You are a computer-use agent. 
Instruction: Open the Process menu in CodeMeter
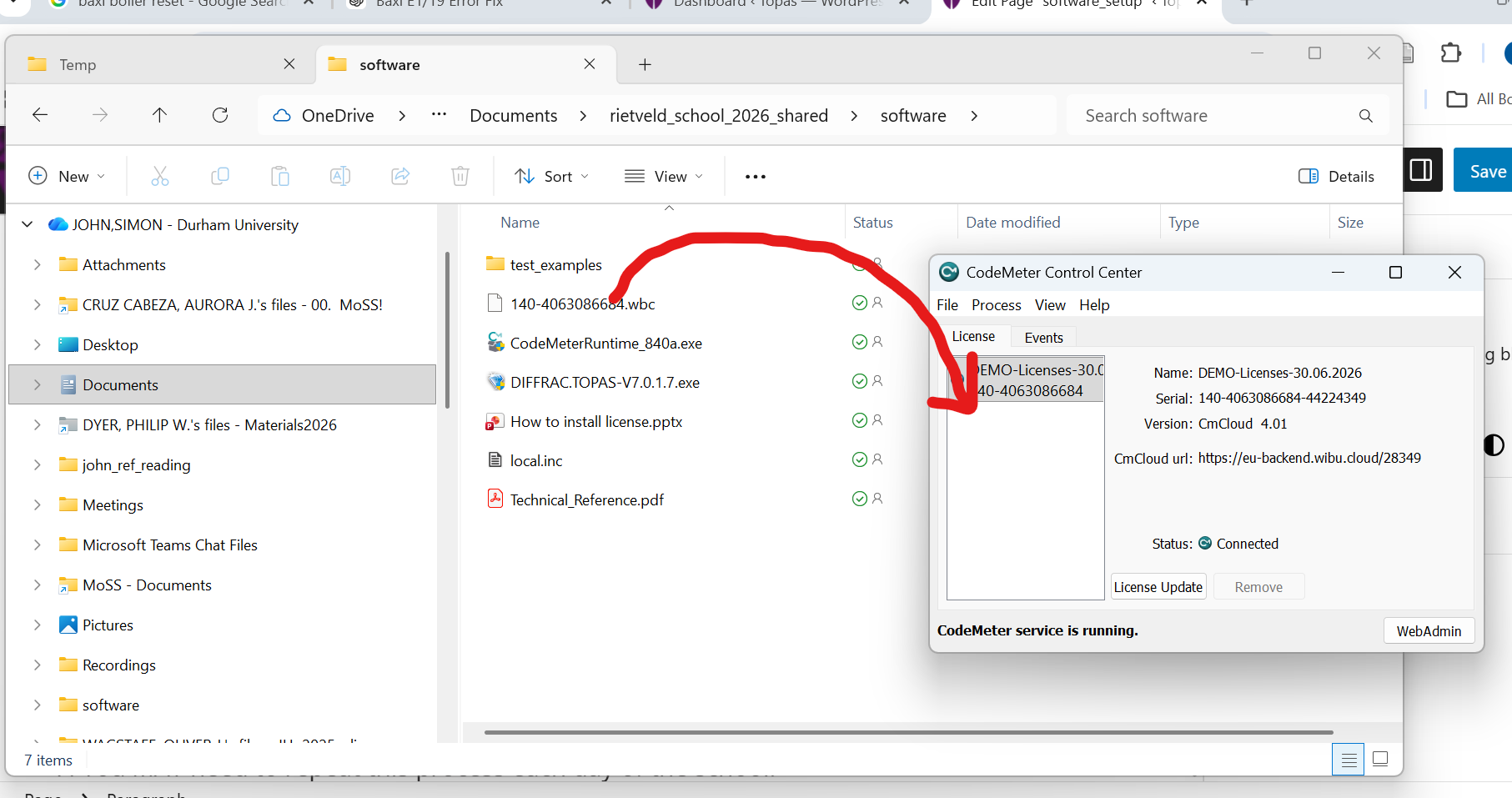(996, 305)
